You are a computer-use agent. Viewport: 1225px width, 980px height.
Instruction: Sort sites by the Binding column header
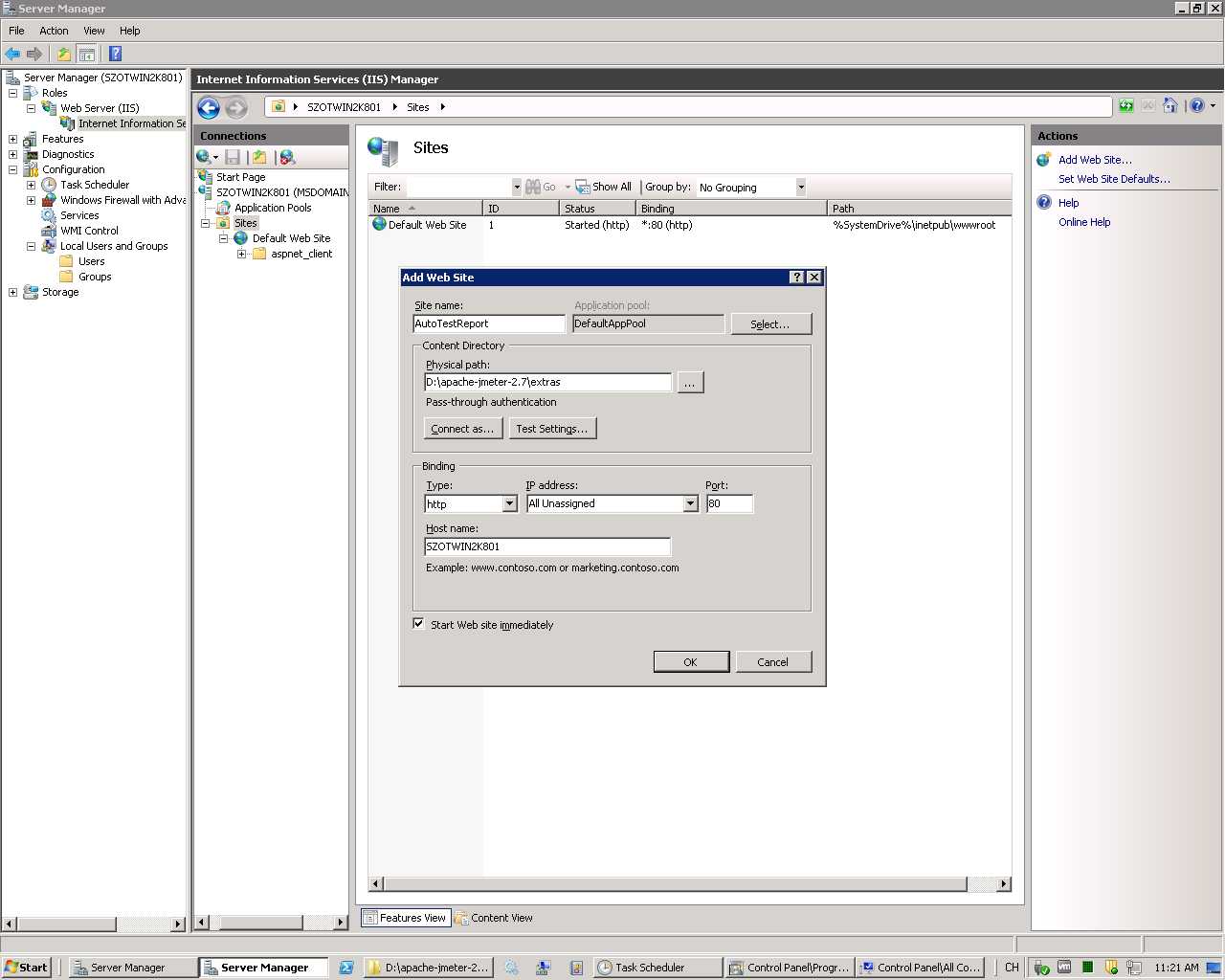pyautogui.click(x=731, y=208)
